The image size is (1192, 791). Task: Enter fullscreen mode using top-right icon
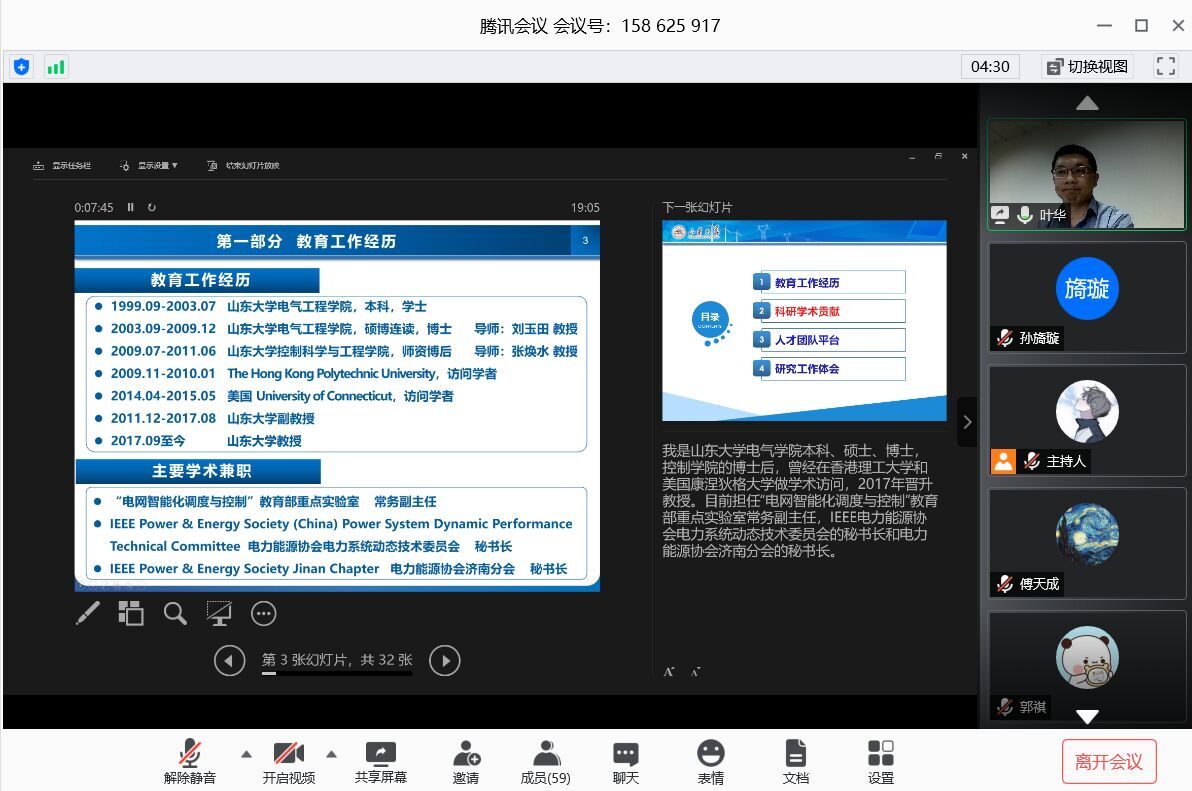tap(1165, 66)
